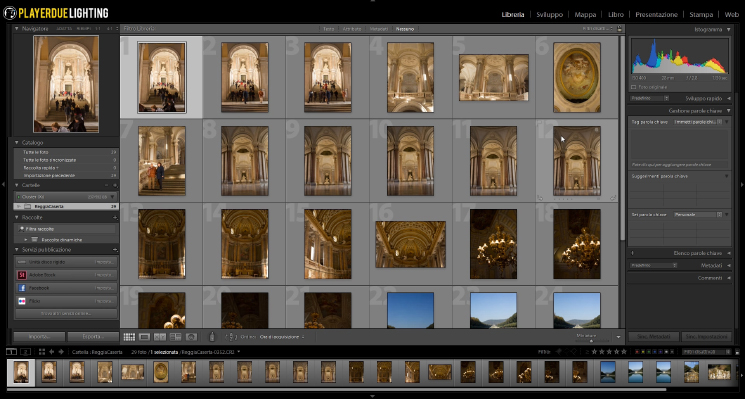
Task: Click the Adobe Stock service icon
Action: pyautogui.click(x=22, y=275)
